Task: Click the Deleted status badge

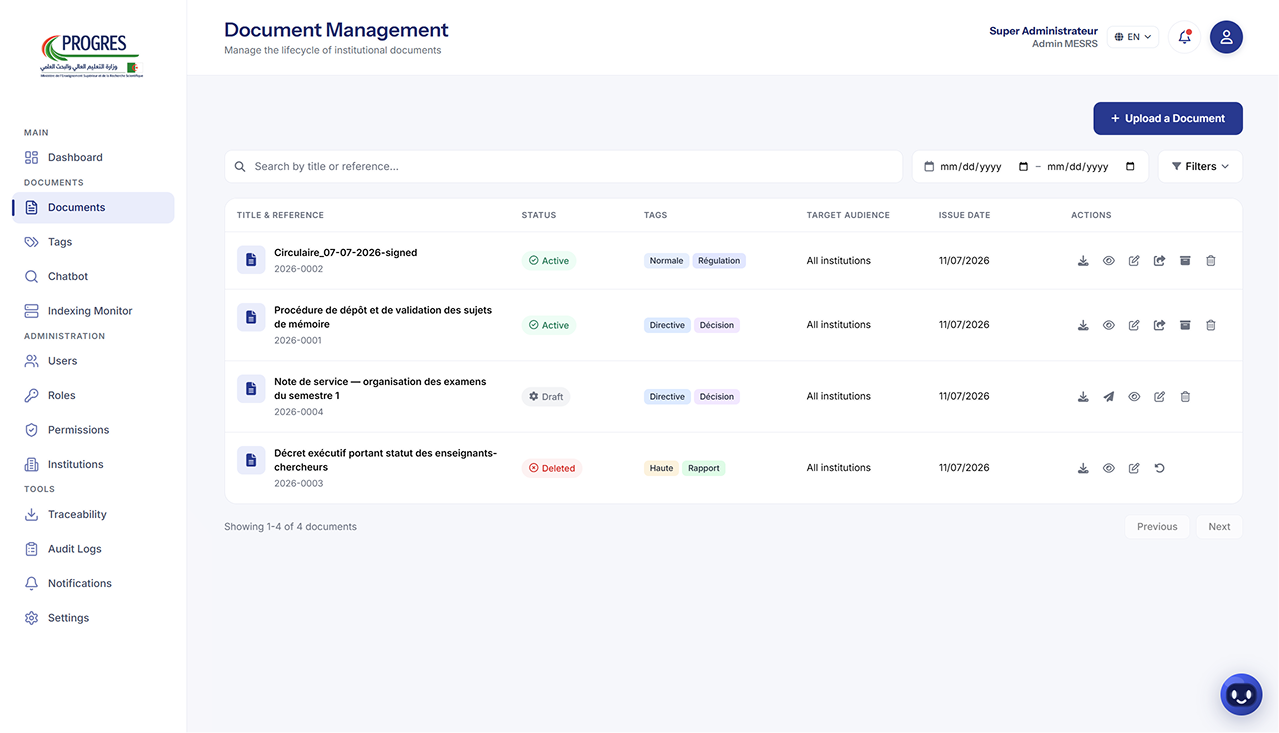Action: 552,468
